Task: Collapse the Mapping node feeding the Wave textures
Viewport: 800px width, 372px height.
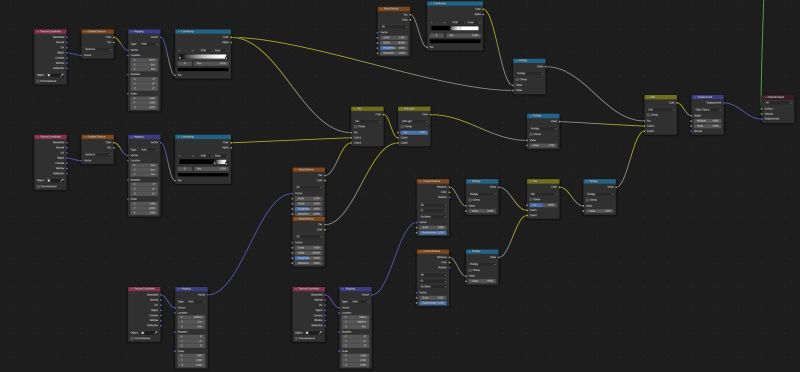Action: (x=178, y=289)
